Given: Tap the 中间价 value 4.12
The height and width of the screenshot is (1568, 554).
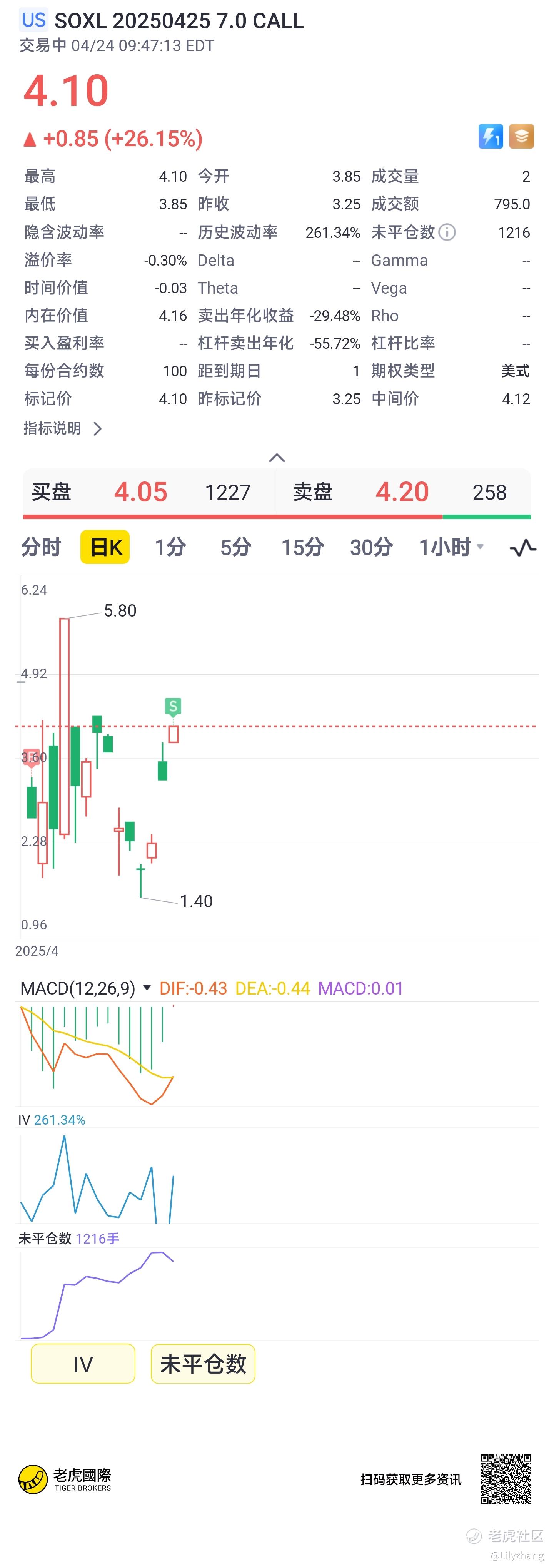Looking at the screenshot, I should [x=516, y=399].
